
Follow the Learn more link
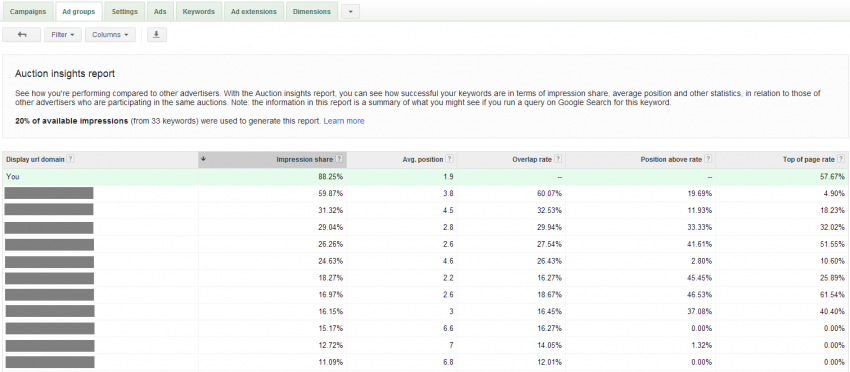(x=344, y=121)
